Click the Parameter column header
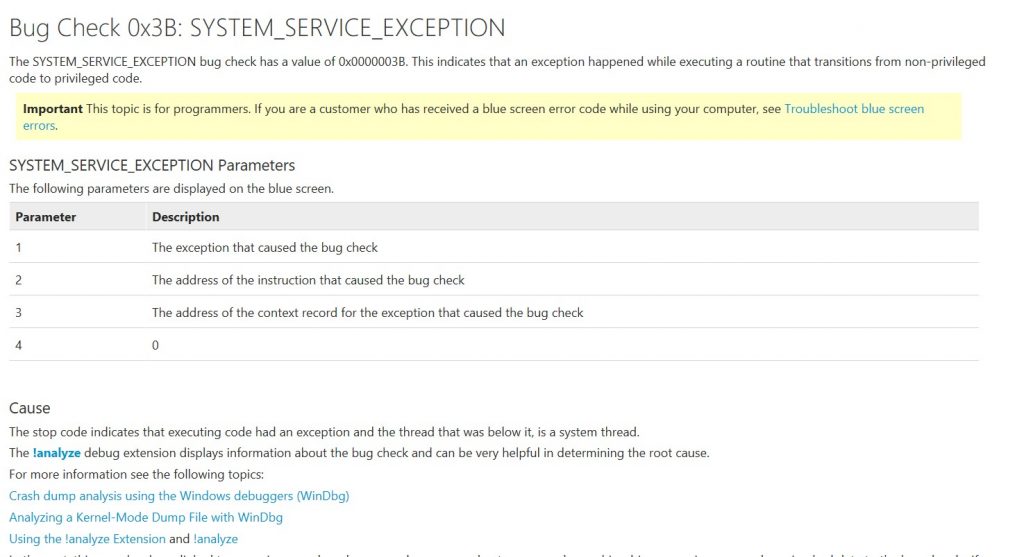Viewport: 1024px width, 557px height. click(x=46, y=217)
